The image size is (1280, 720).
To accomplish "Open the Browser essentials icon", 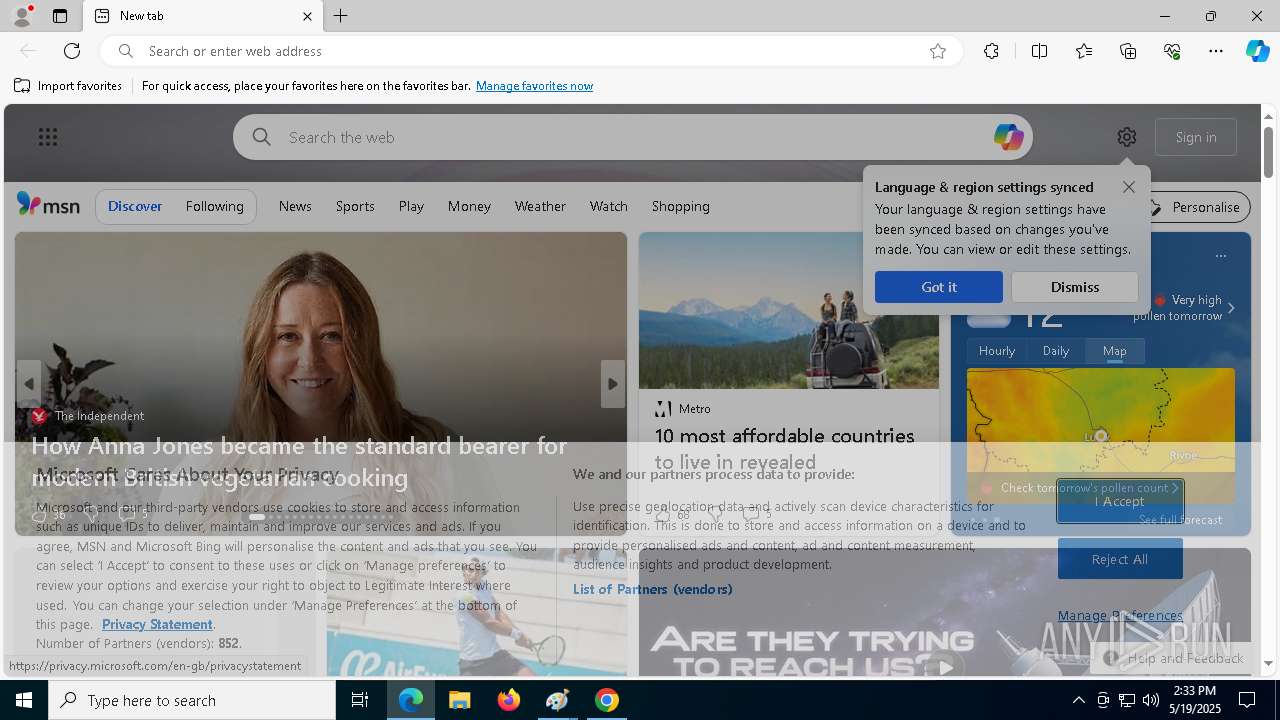I will pos(1172,51).
